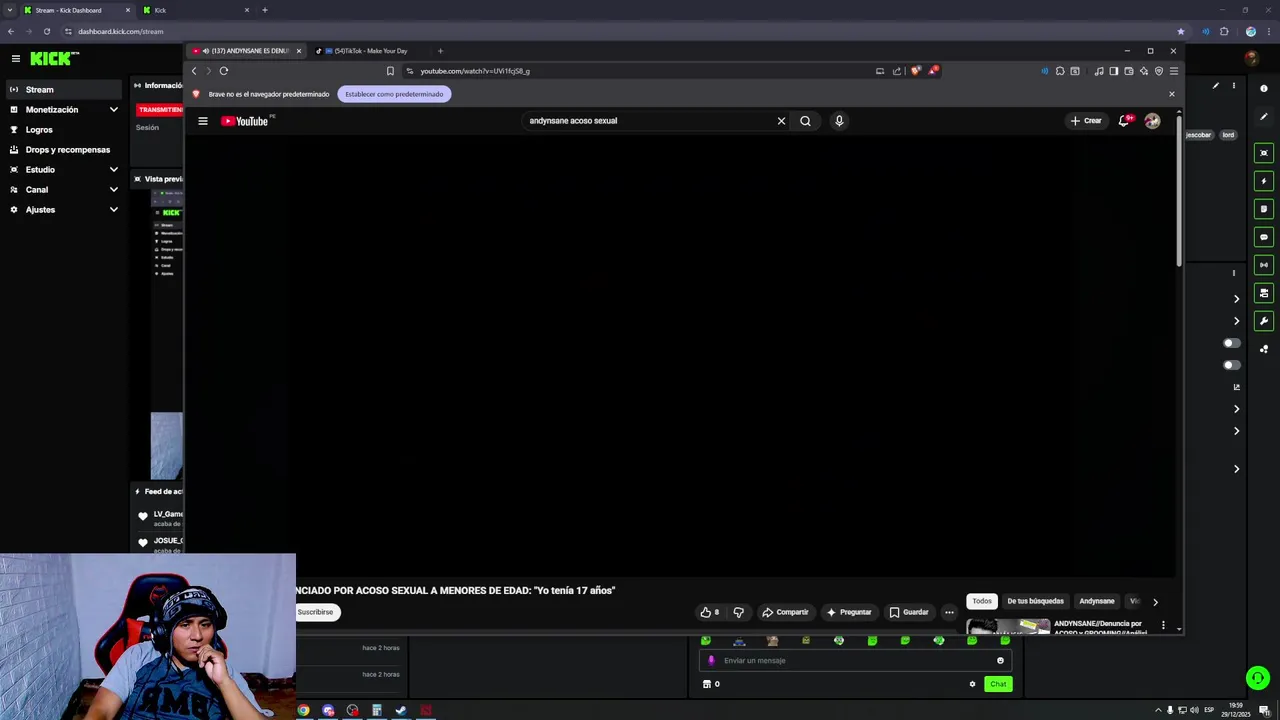The width and height of the screenshot is (1280, 720).
Task: Open Brave Leo AI sparkle icon
Action: (1144, 71)
